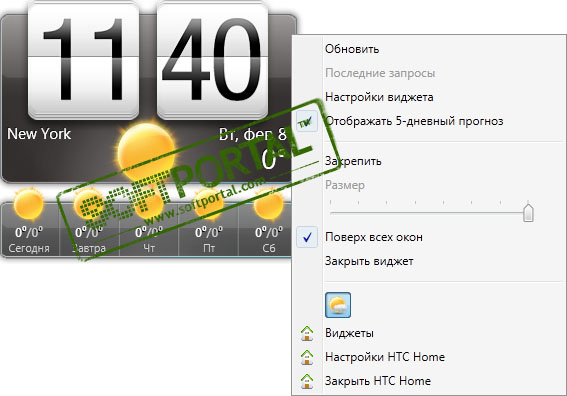Click the sun icon above Сегодня forecast
Screen dimensions: 567x396
tap(29, 204)
